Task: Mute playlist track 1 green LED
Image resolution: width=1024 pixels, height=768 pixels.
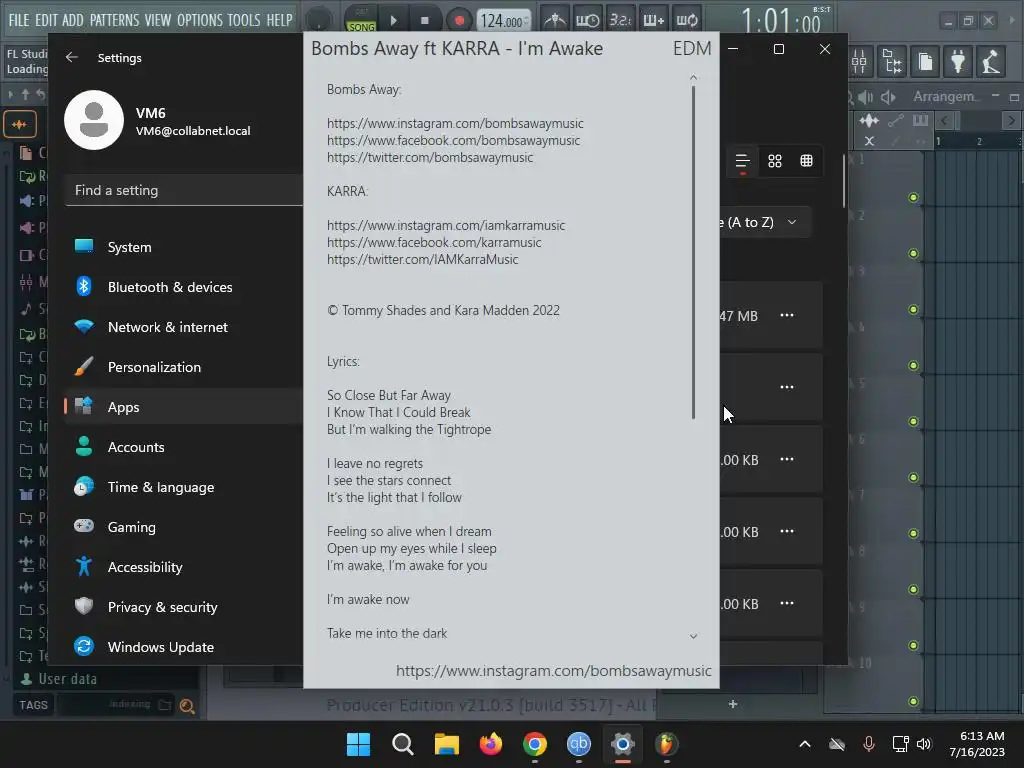Action: tap(913, 197)
